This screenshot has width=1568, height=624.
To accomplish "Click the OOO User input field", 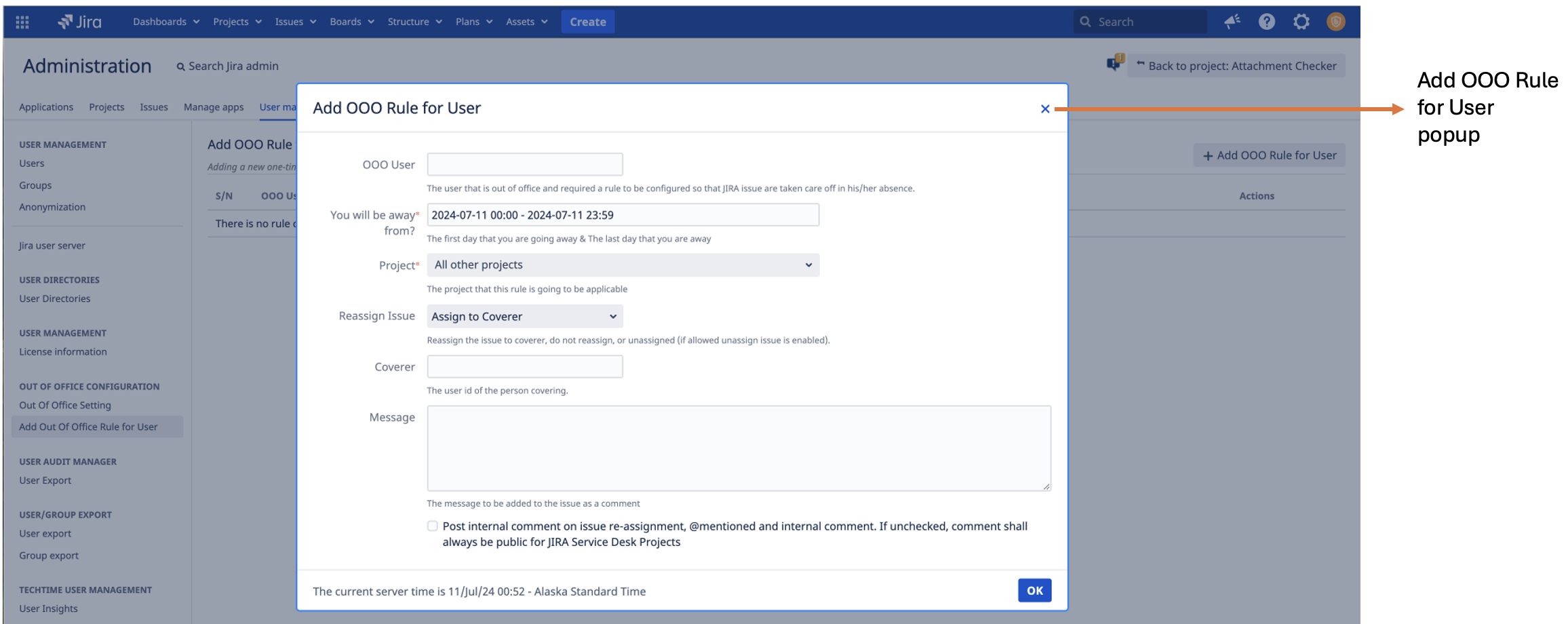I will click(x=524, y=165).
